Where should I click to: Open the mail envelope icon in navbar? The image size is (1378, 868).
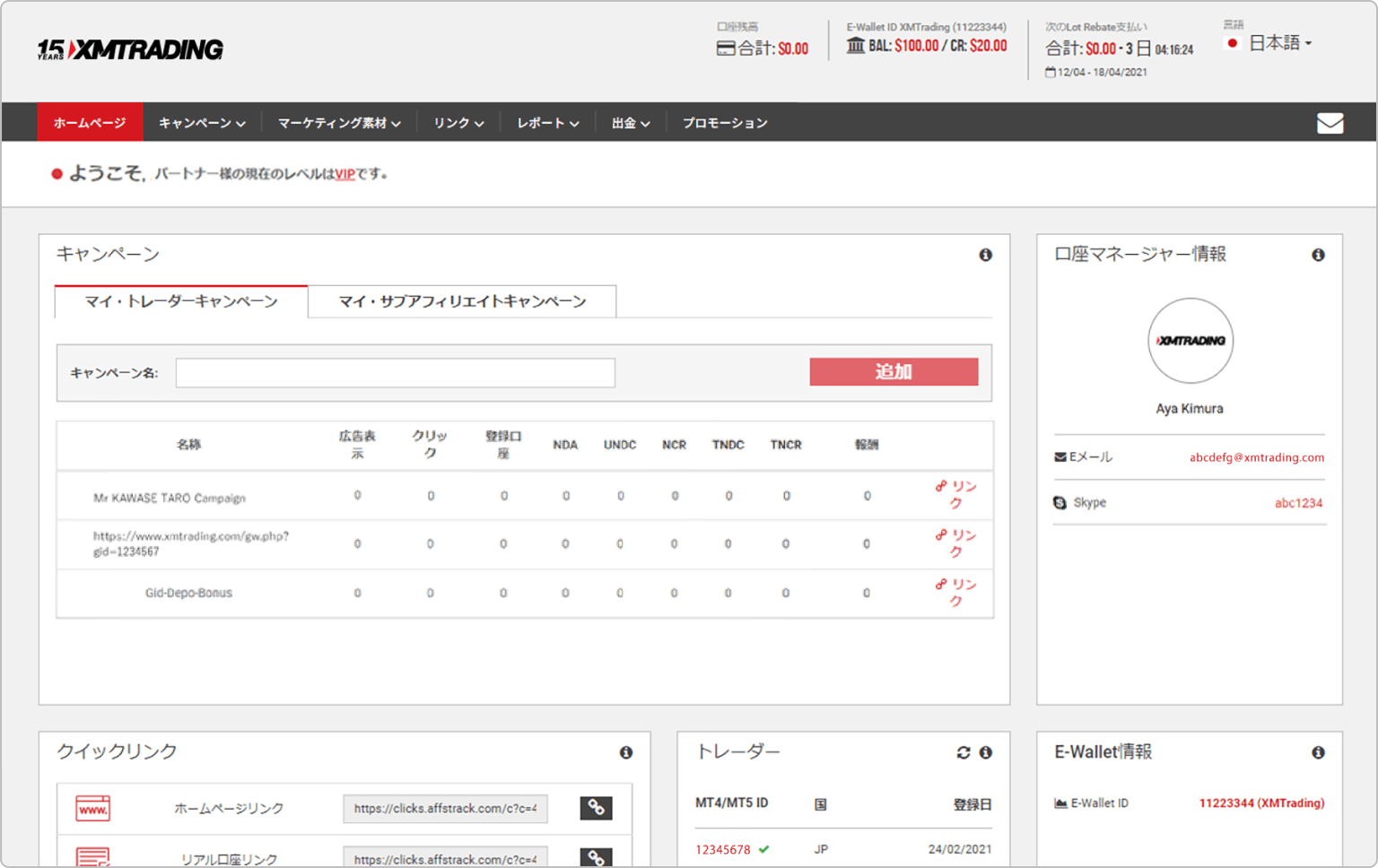[x=1330, y=123]
